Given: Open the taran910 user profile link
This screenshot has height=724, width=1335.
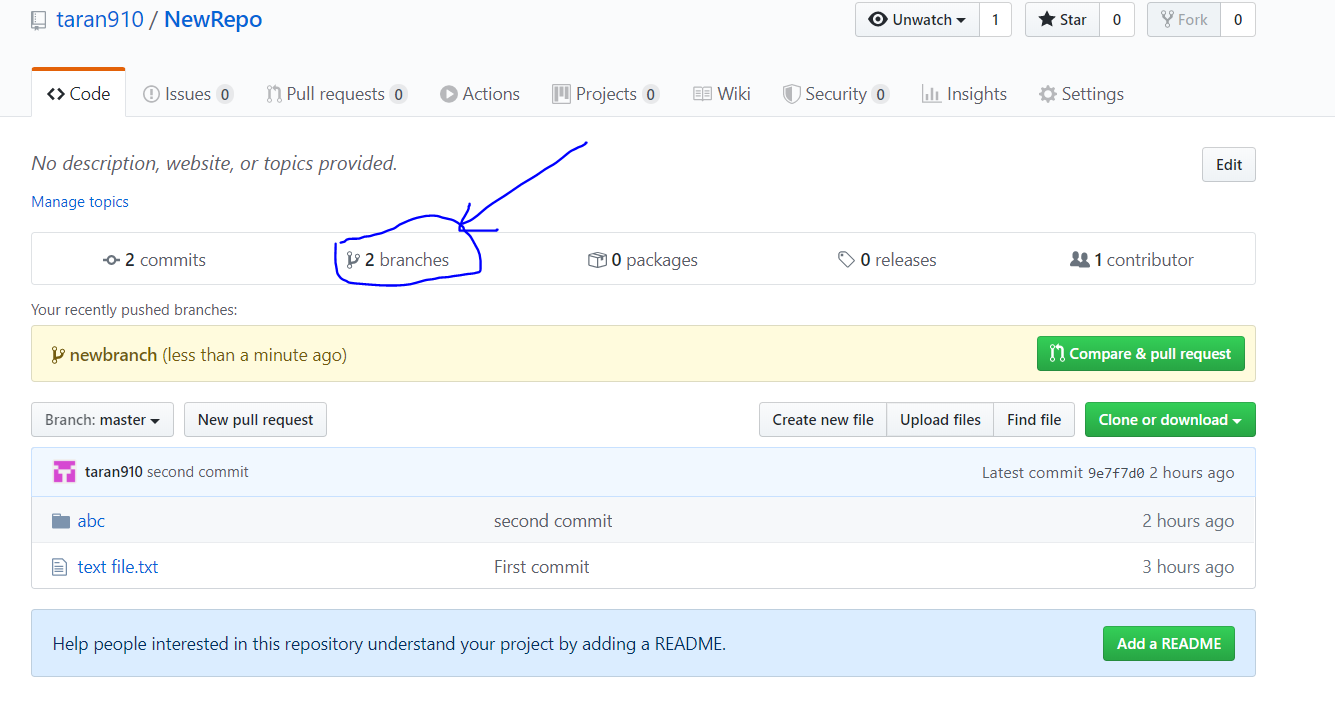Looking at the screenshot, I should coord(100,20).
